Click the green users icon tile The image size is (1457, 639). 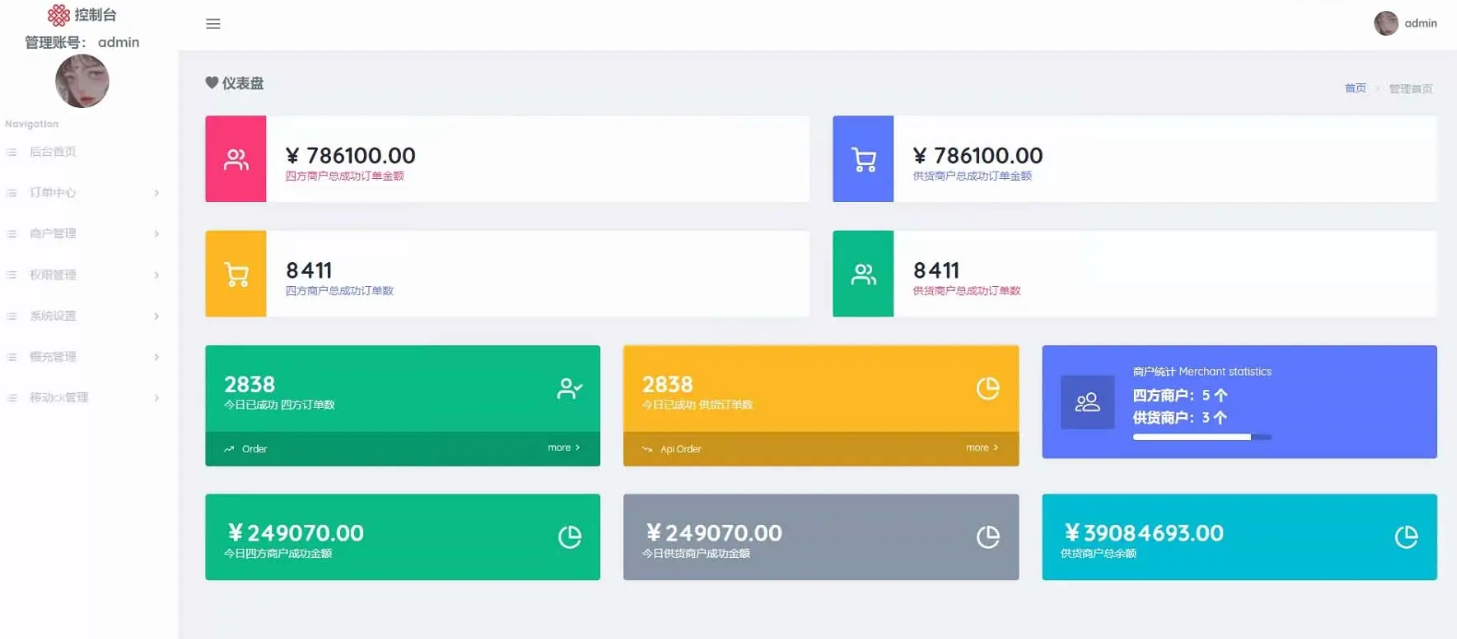(863, 274)
